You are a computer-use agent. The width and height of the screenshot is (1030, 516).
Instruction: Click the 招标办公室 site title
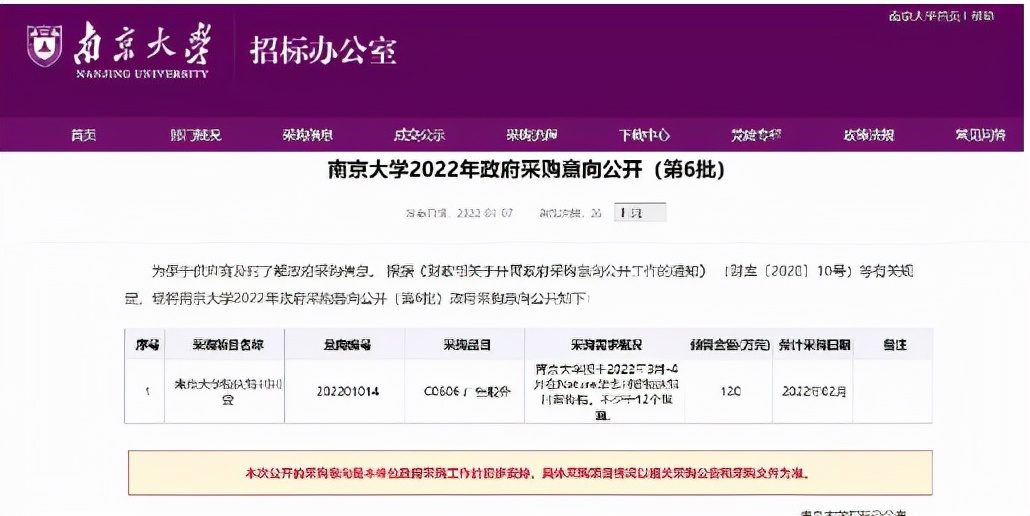click(x=323, y=51)
